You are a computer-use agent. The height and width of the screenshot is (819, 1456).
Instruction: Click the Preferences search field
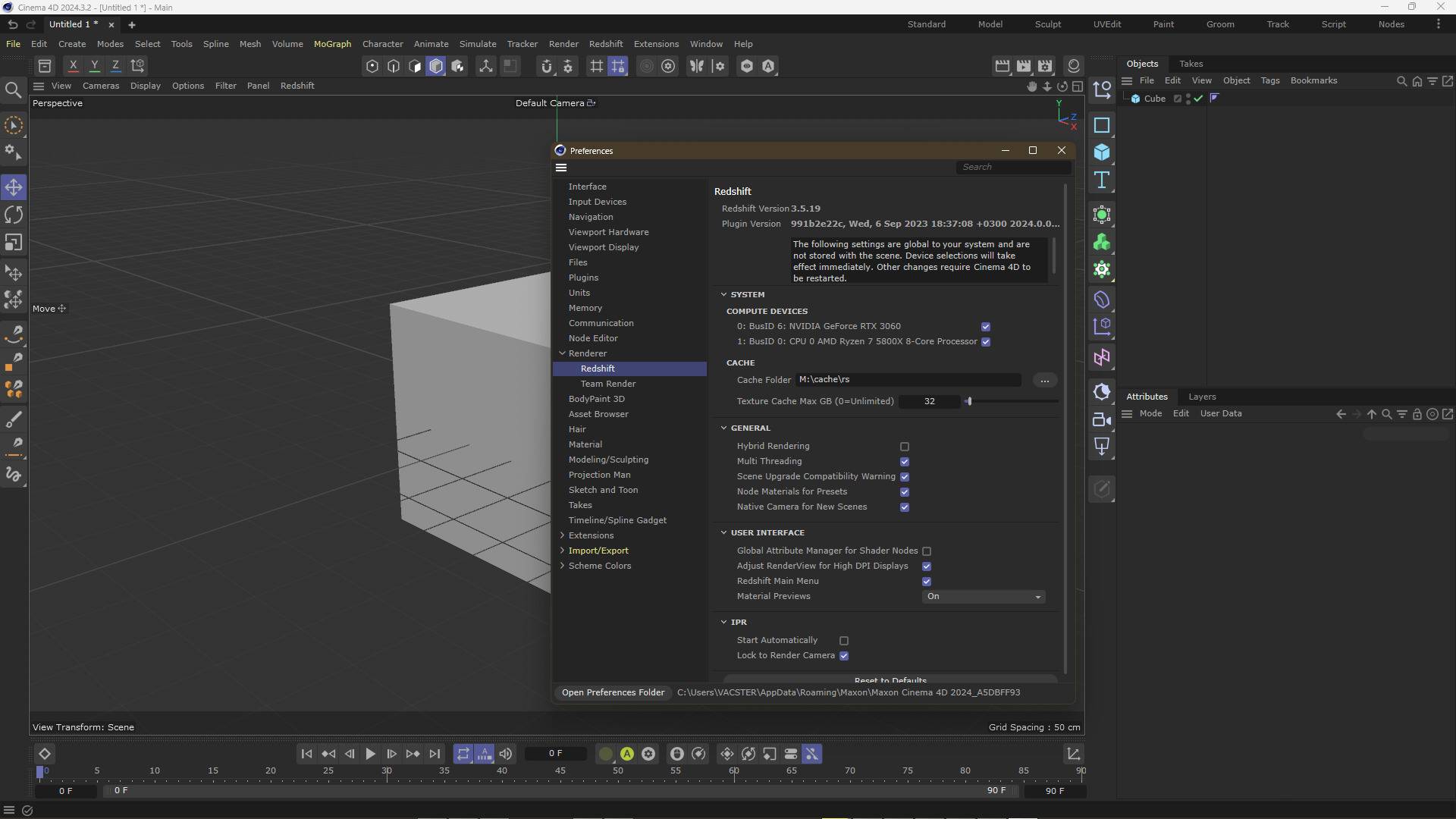click(1013, 167)
